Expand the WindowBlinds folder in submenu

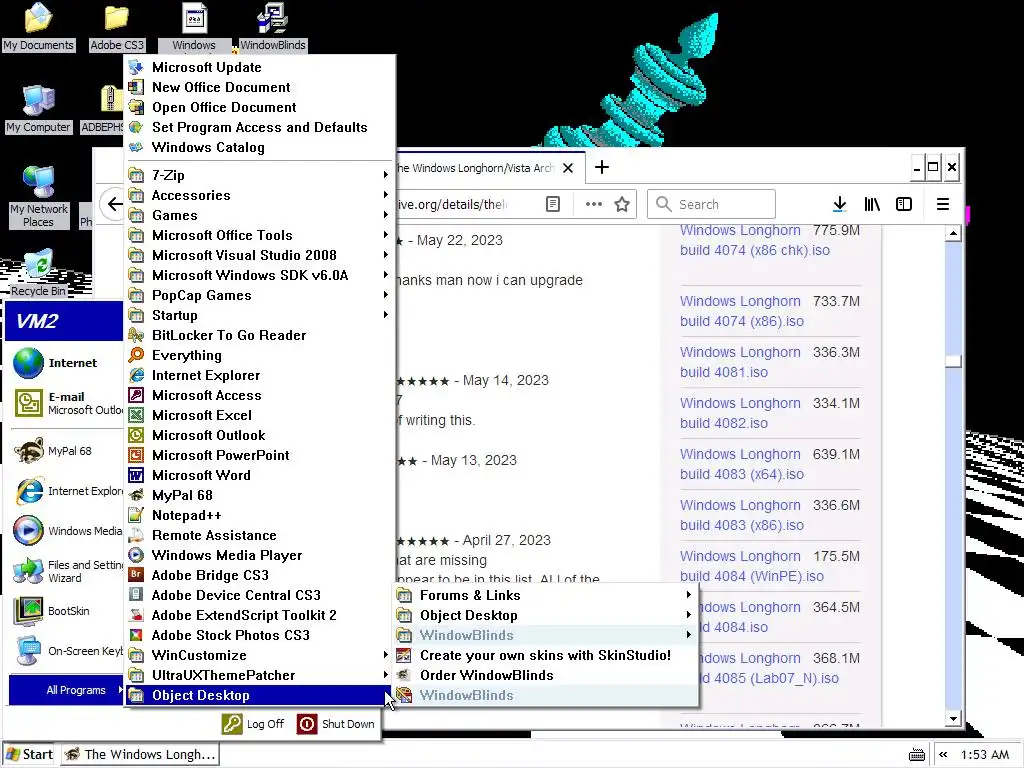coord(545,635)
